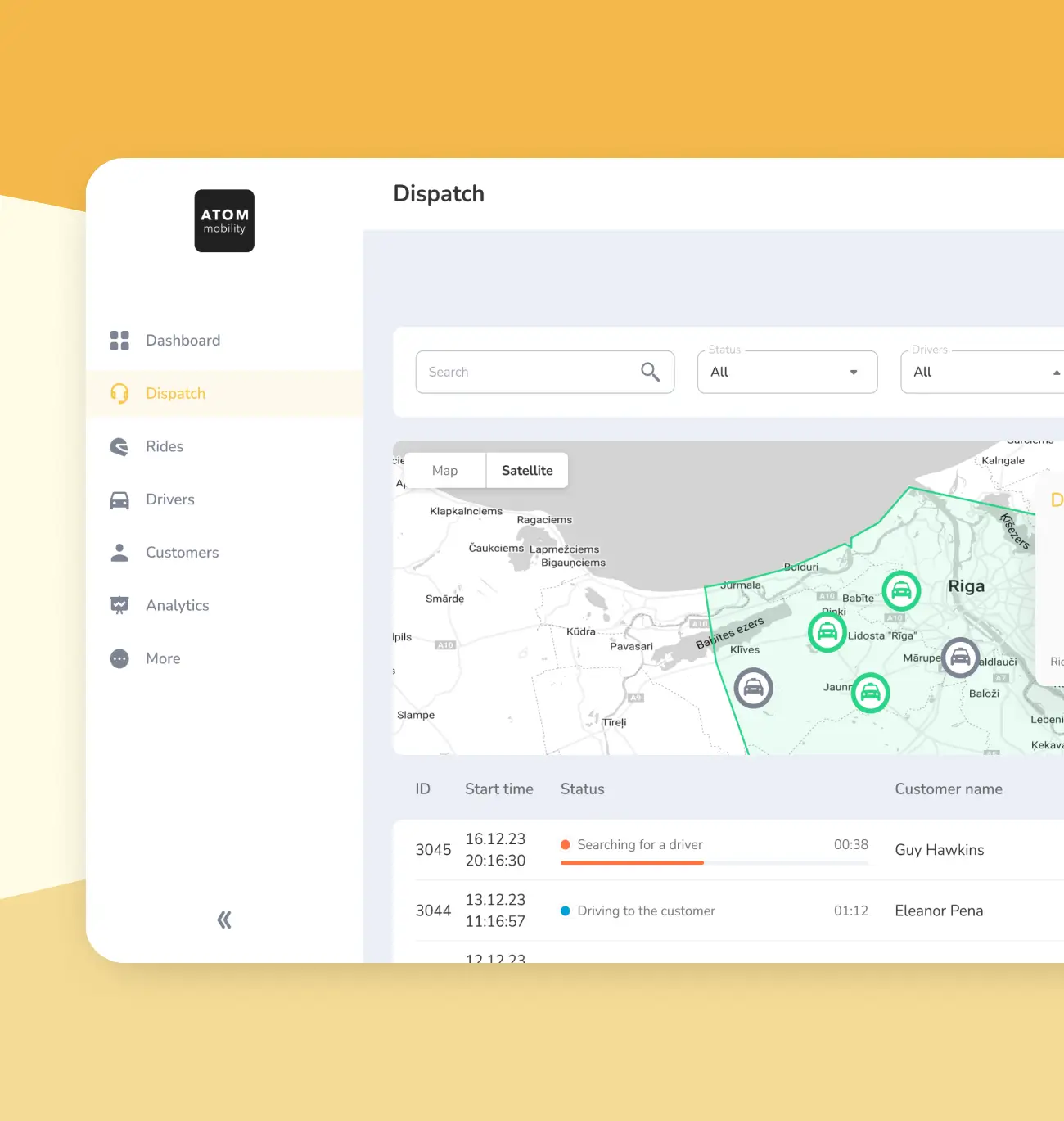Click the ATOM mobility logo
This screenshot has height=1121, width=1064.
(x=223, y=221)
